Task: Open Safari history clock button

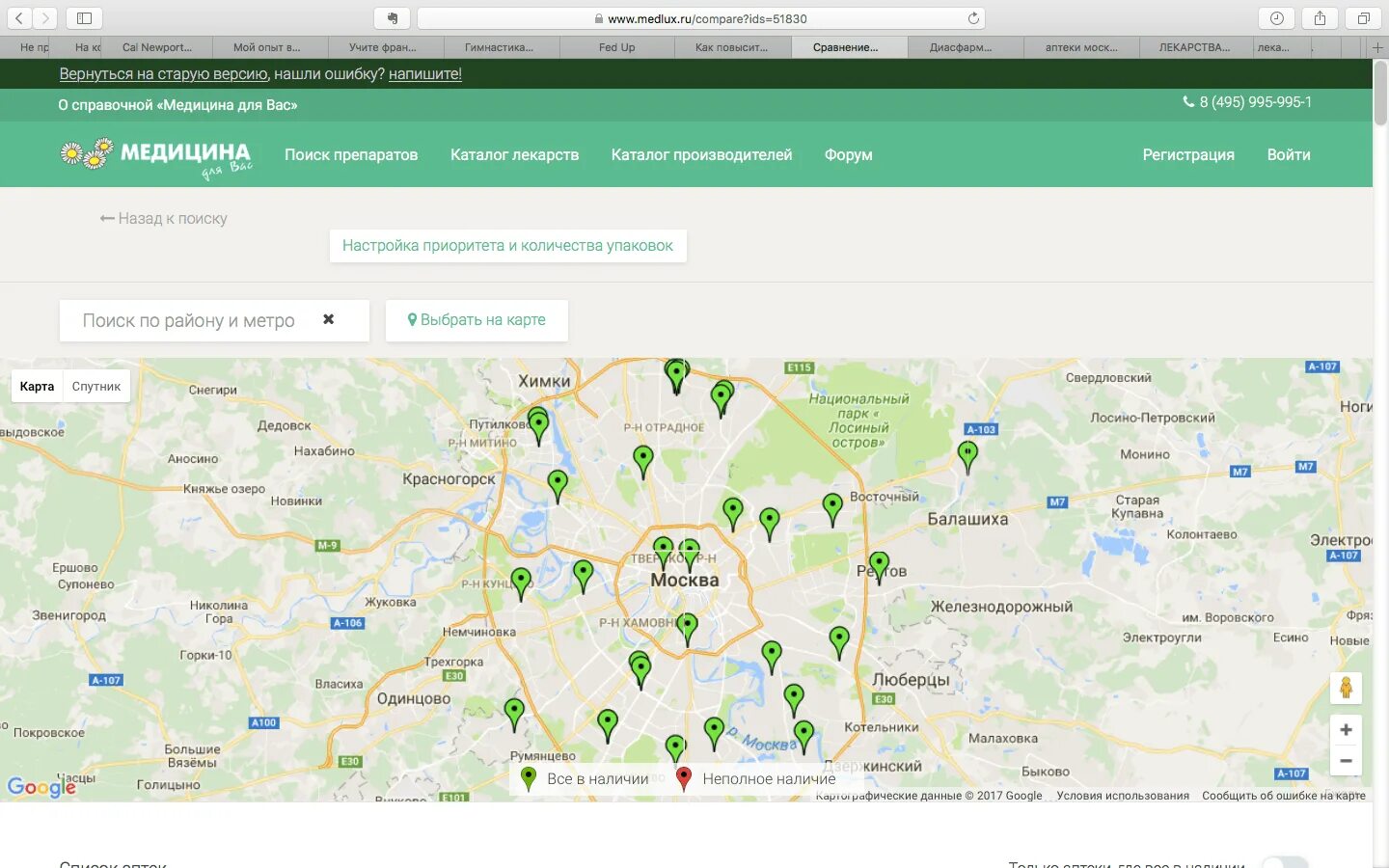Action: [1276, 18]
